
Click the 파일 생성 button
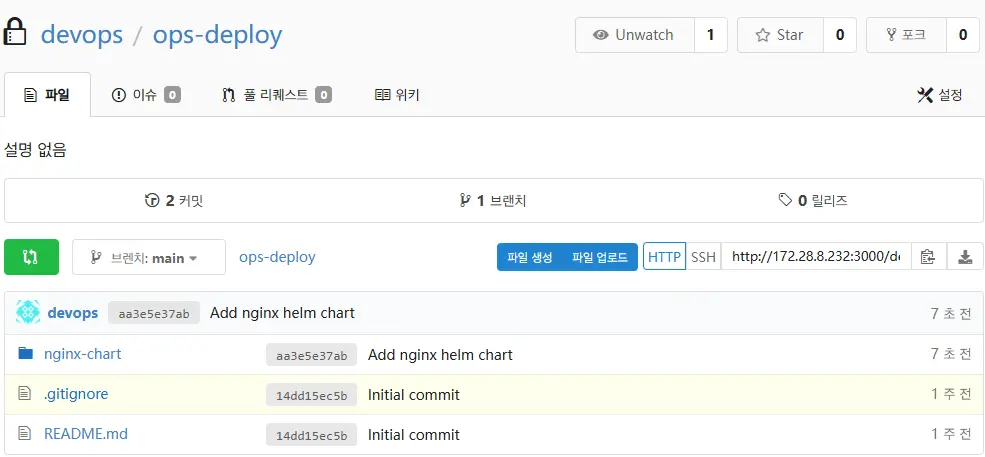[x=529, y=257]
